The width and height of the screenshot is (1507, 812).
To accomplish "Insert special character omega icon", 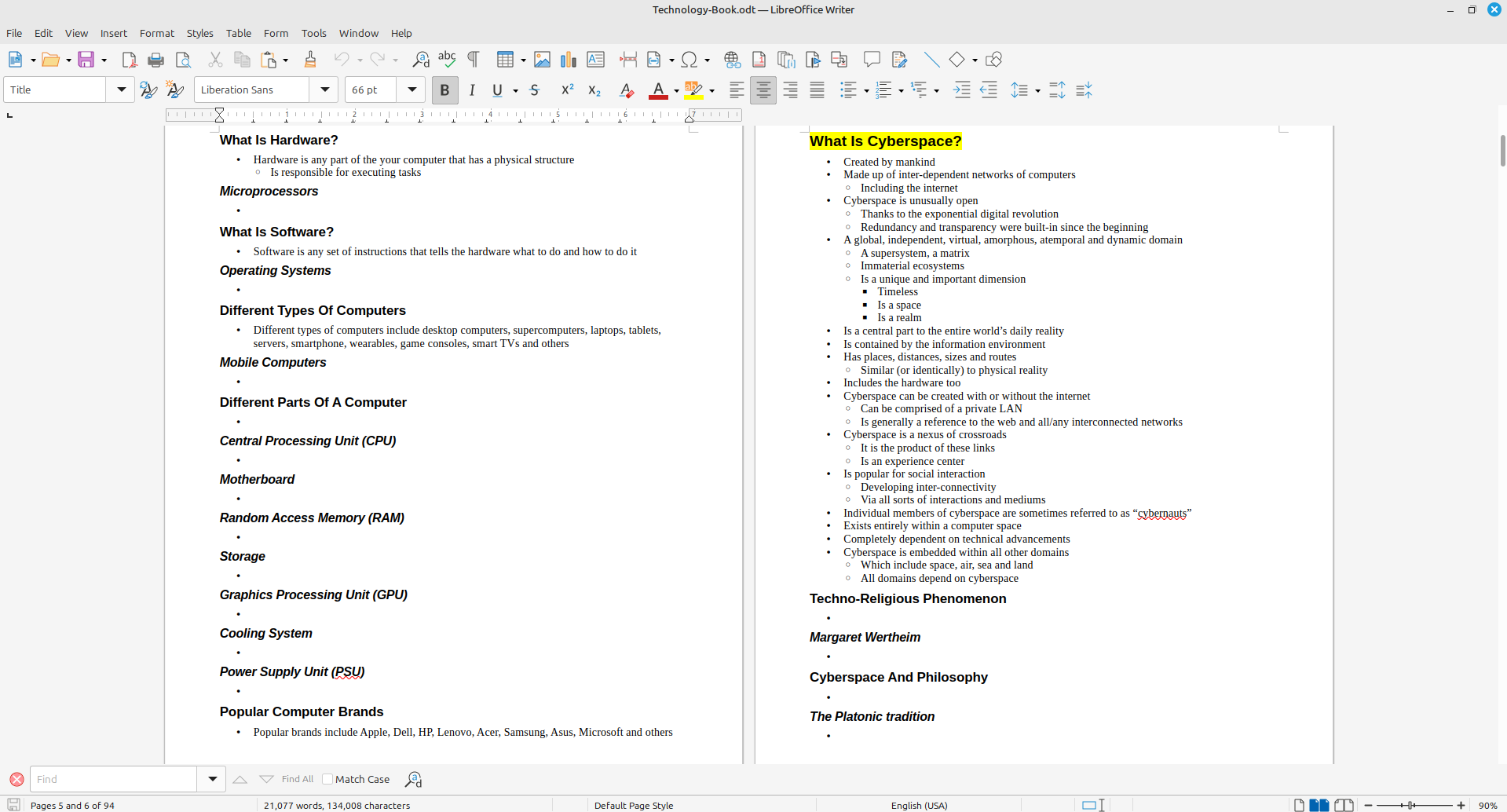I will pyautogui.click(x=689, y=60).
